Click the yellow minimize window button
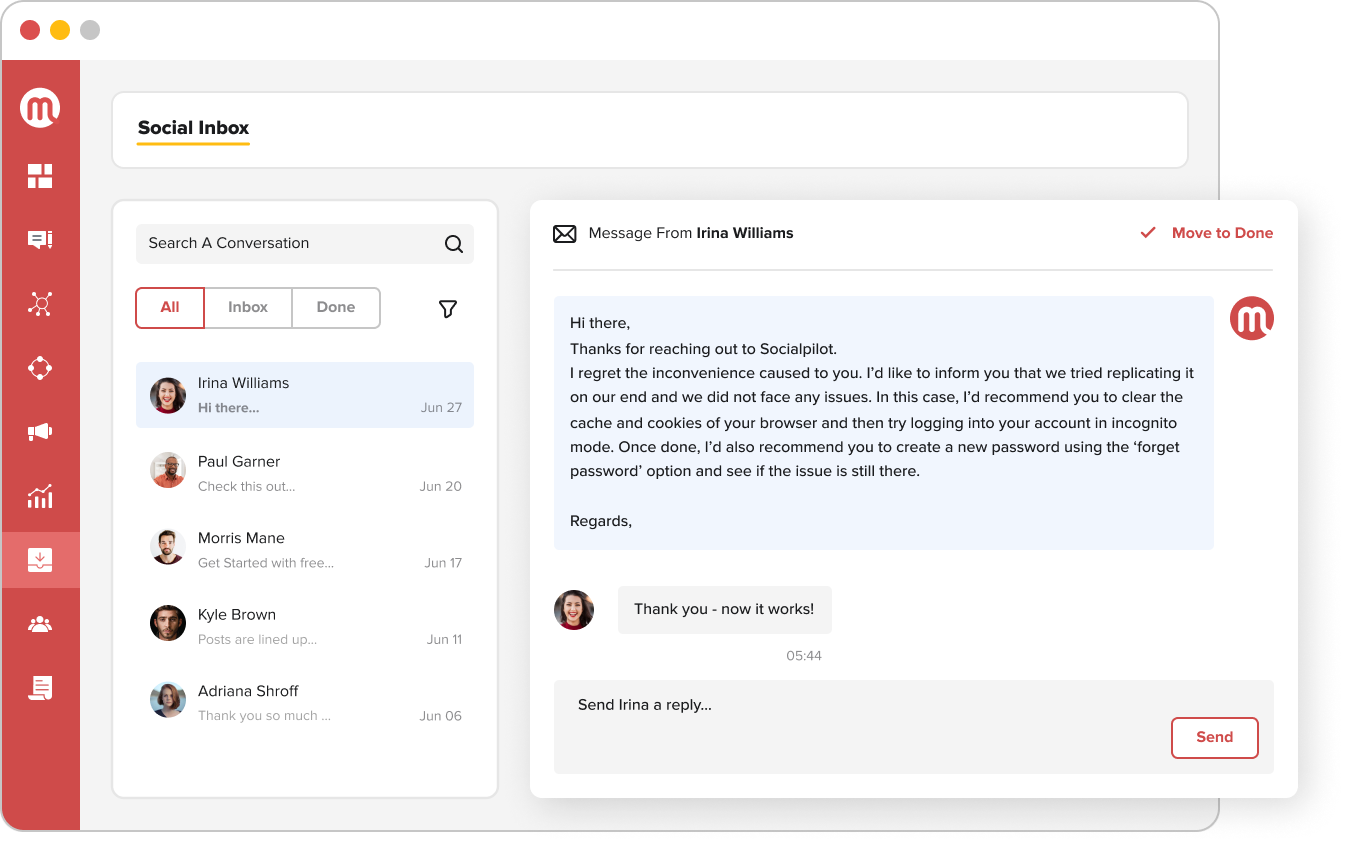This screenshot has height=846, width=1346. [x=60, y=30]
